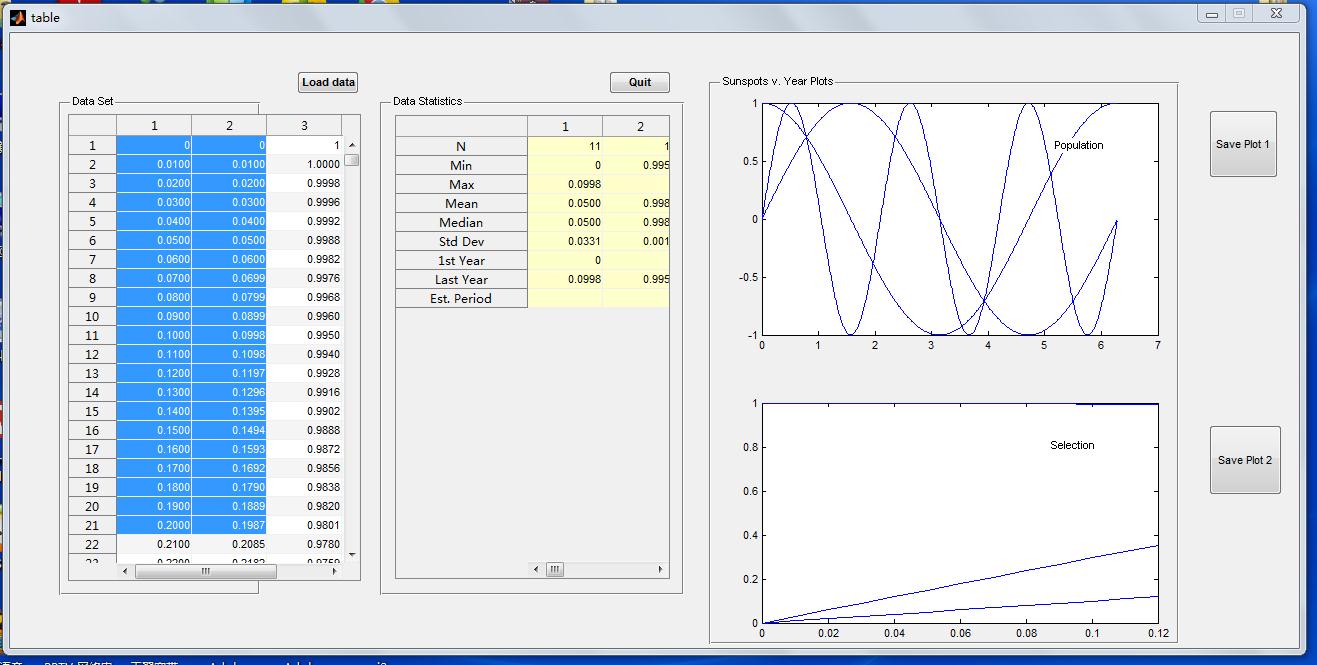Select the Max row header in Data Statistics
Screen dimensions: 1317x665
click(x=461, y=184)
